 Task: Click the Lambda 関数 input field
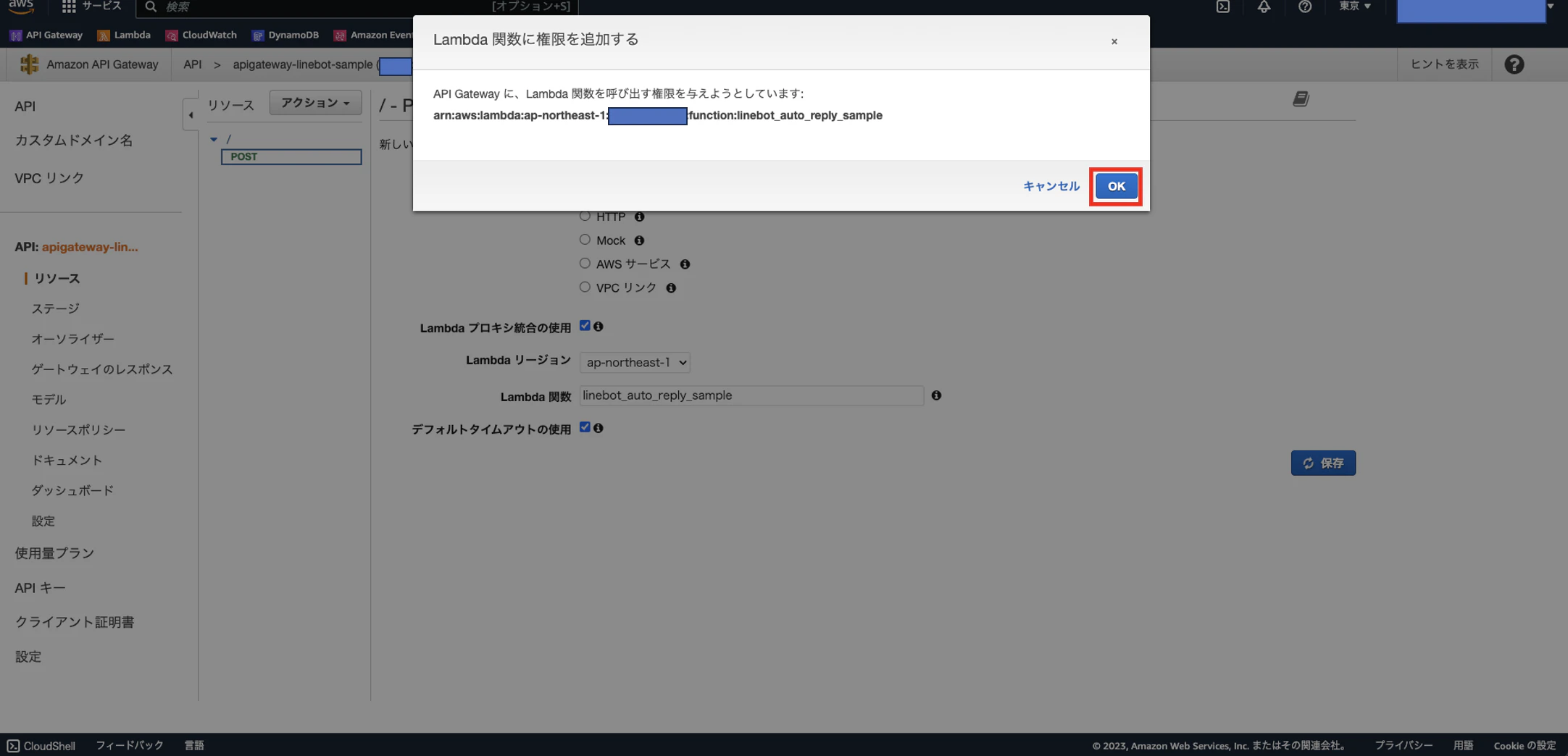[x=751, y=395]
